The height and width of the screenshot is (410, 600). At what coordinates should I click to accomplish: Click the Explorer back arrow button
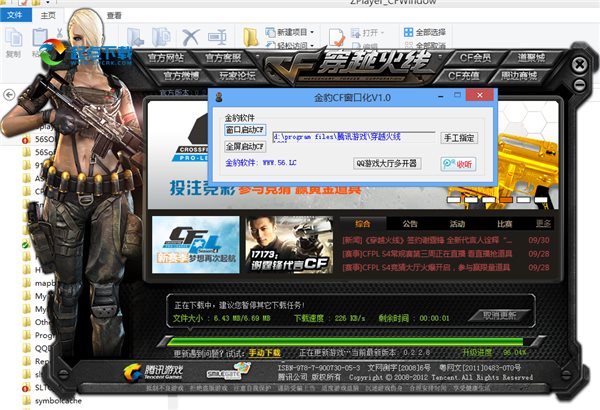pyautogui.click(x=9, y=95)
